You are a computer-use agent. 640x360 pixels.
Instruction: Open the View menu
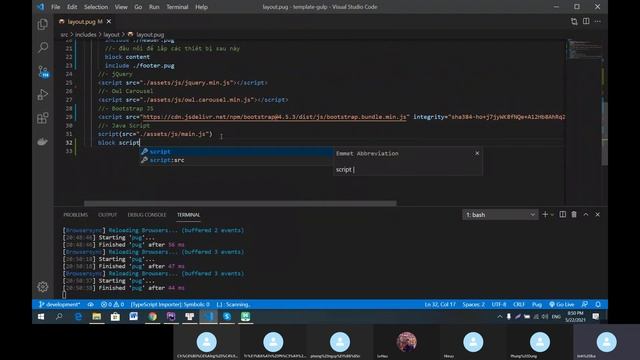(121, 7)
